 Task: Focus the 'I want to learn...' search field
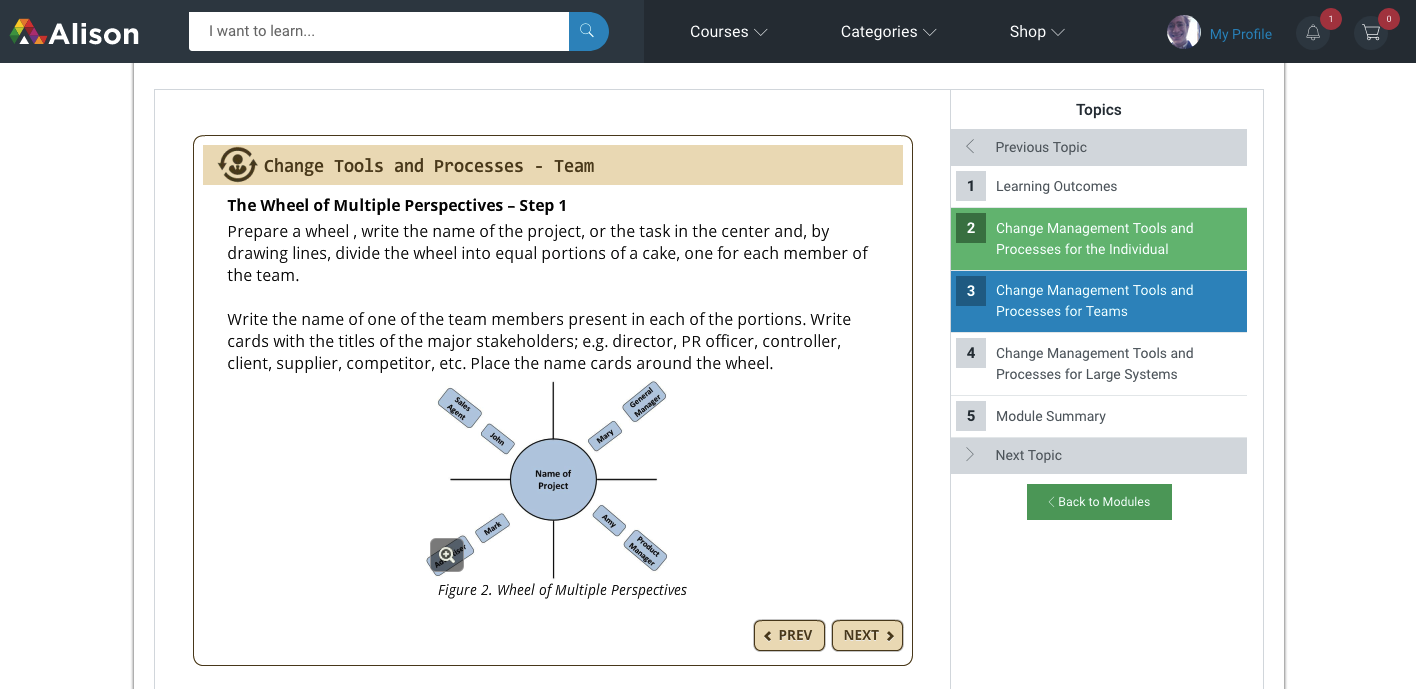click(x=378, y=31)
